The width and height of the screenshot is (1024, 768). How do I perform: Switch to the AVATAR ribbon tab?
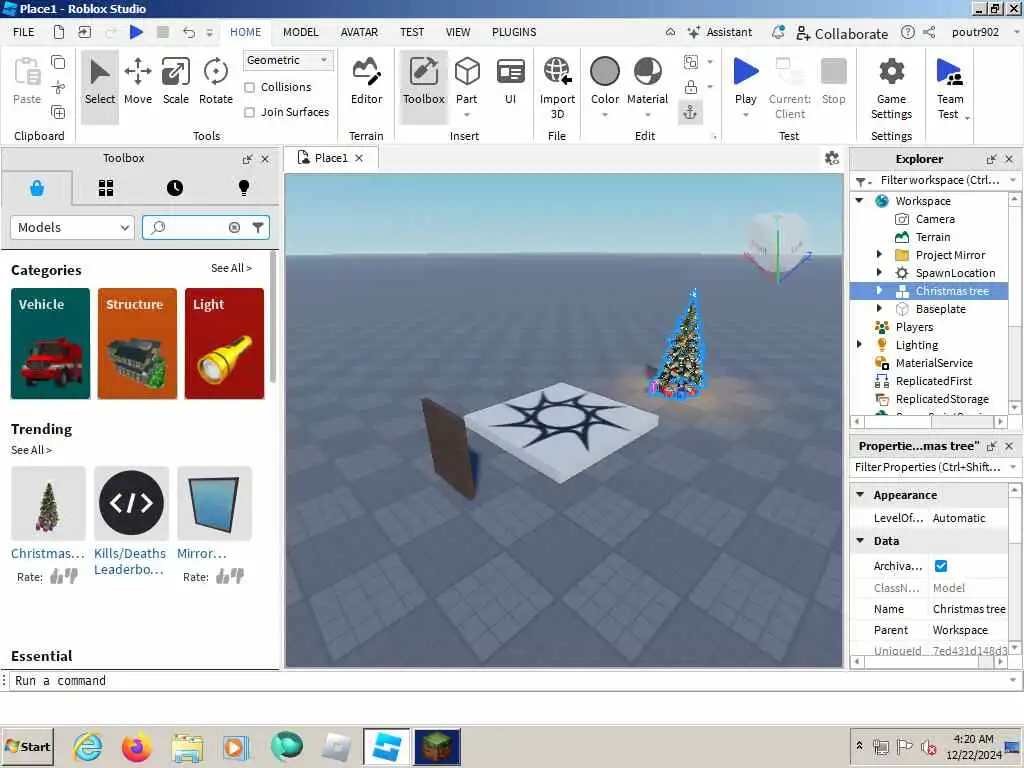[x=359, y=32]
